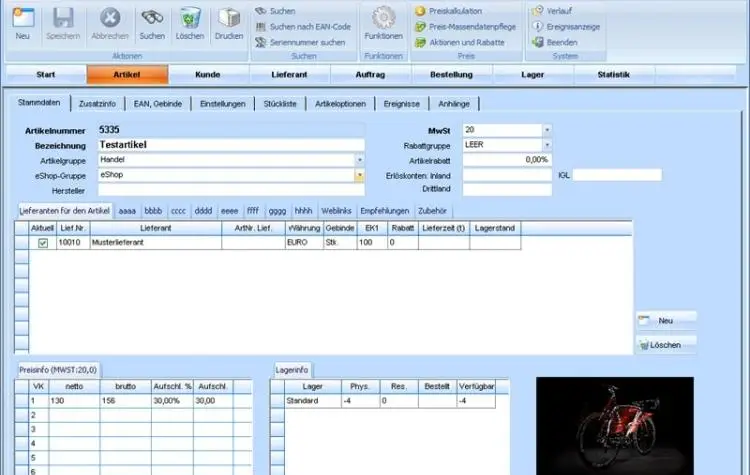Click the Löschen button beside supplier list
The image size is (750, 475).
coord(665,345)
